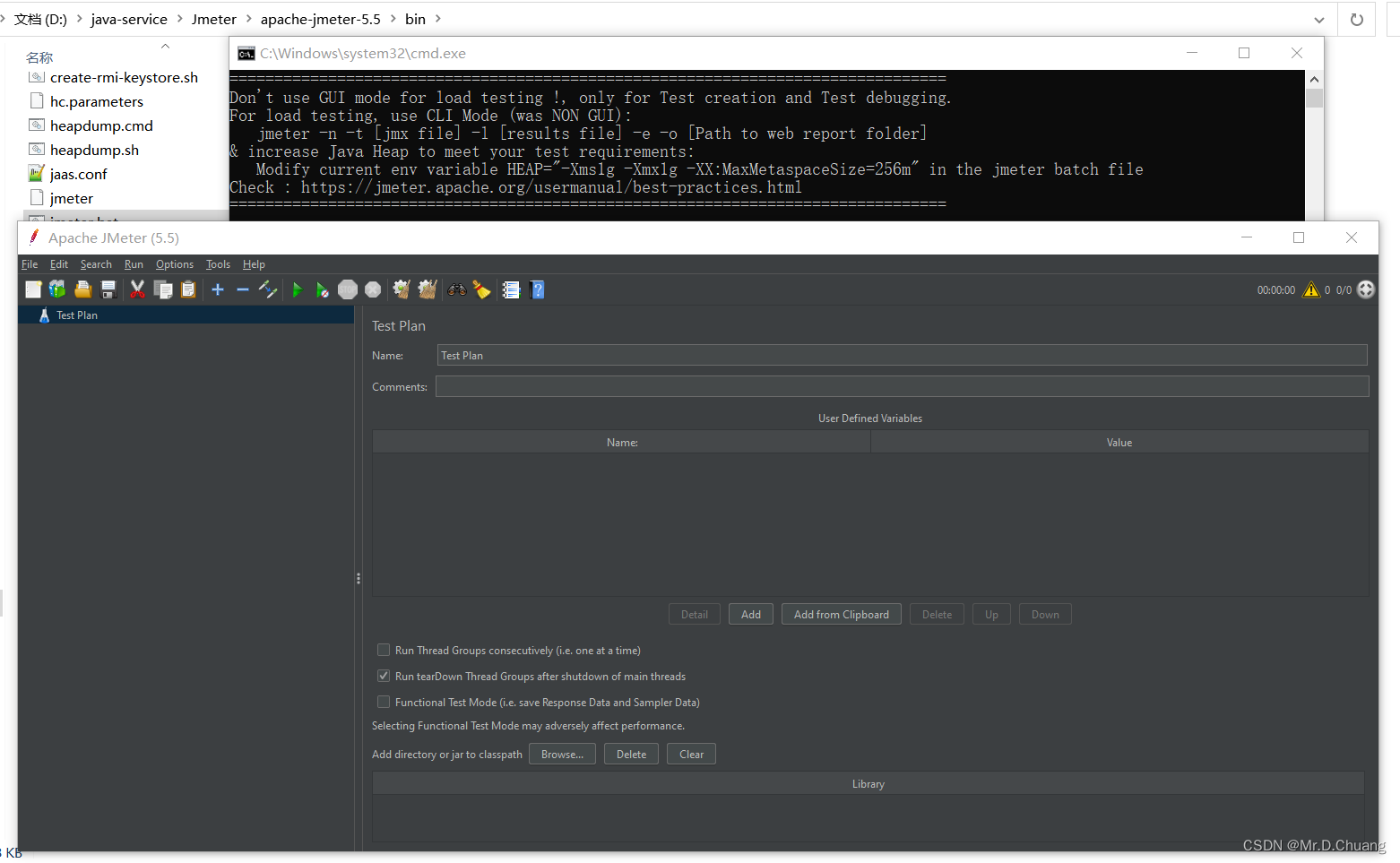
Task: Click the Cut scissors icon
Action: (137, 289)
